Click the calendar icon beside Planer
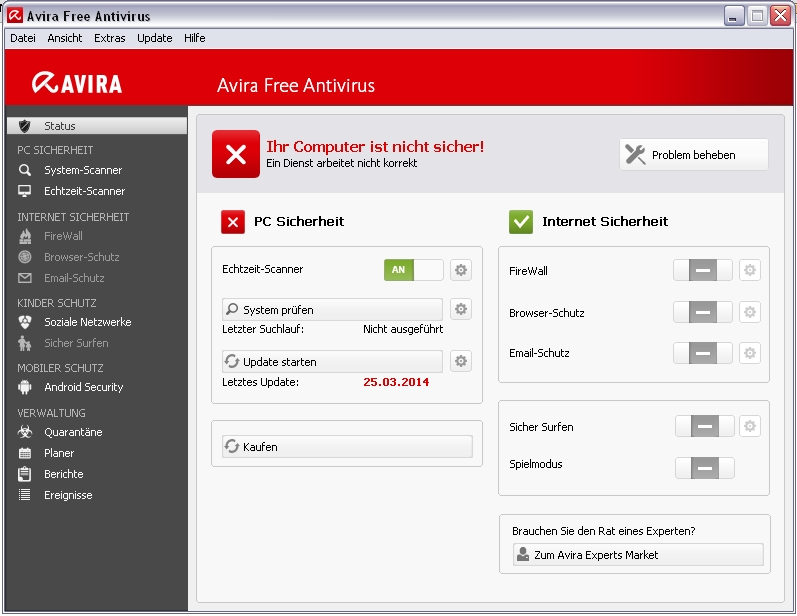 [x=24, y=453]
